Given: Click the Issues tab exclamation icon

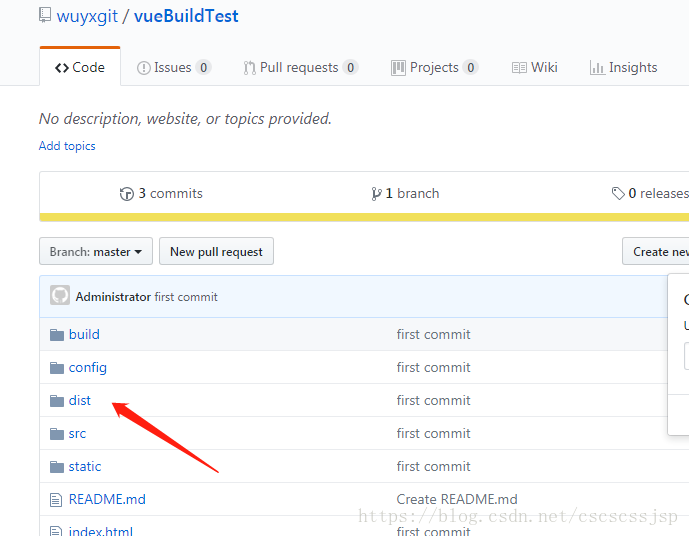Looking at the screenshot, I should click(143, 68).
